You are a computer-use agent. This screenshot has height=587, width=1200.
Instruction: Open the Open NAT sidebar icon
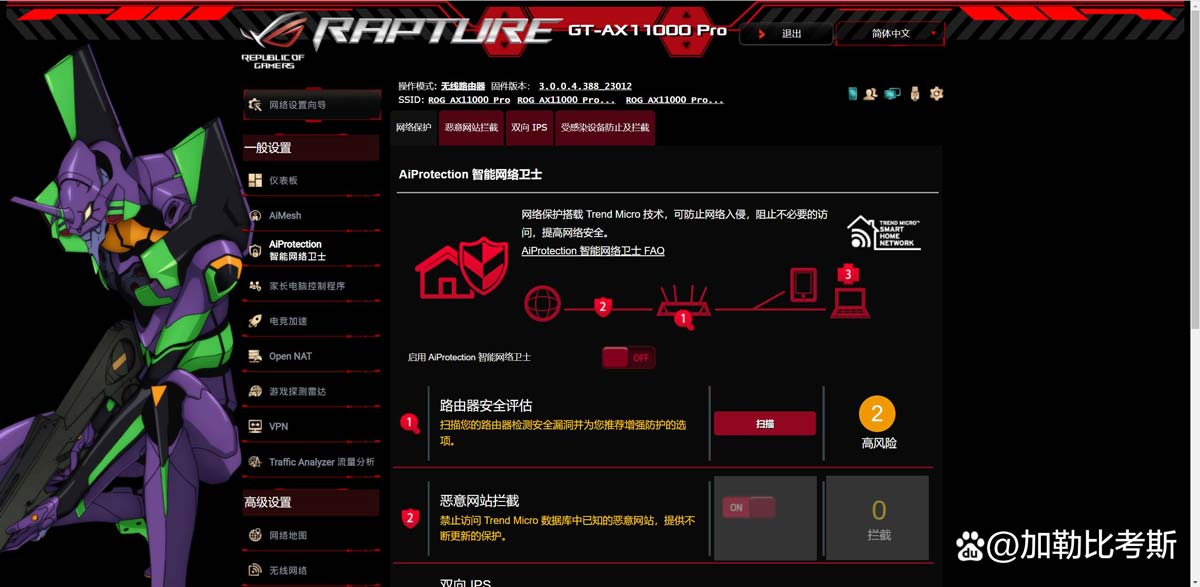[255, 356]
